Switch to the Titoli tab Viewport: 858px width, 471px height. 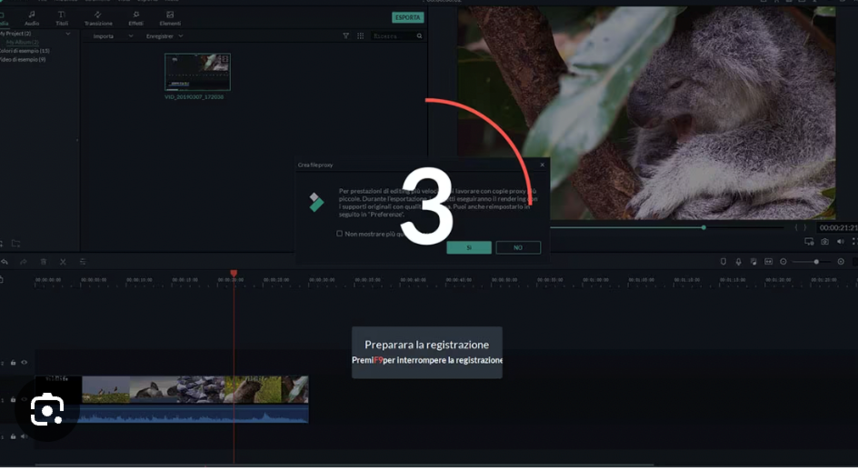click(x=62, y=18)
